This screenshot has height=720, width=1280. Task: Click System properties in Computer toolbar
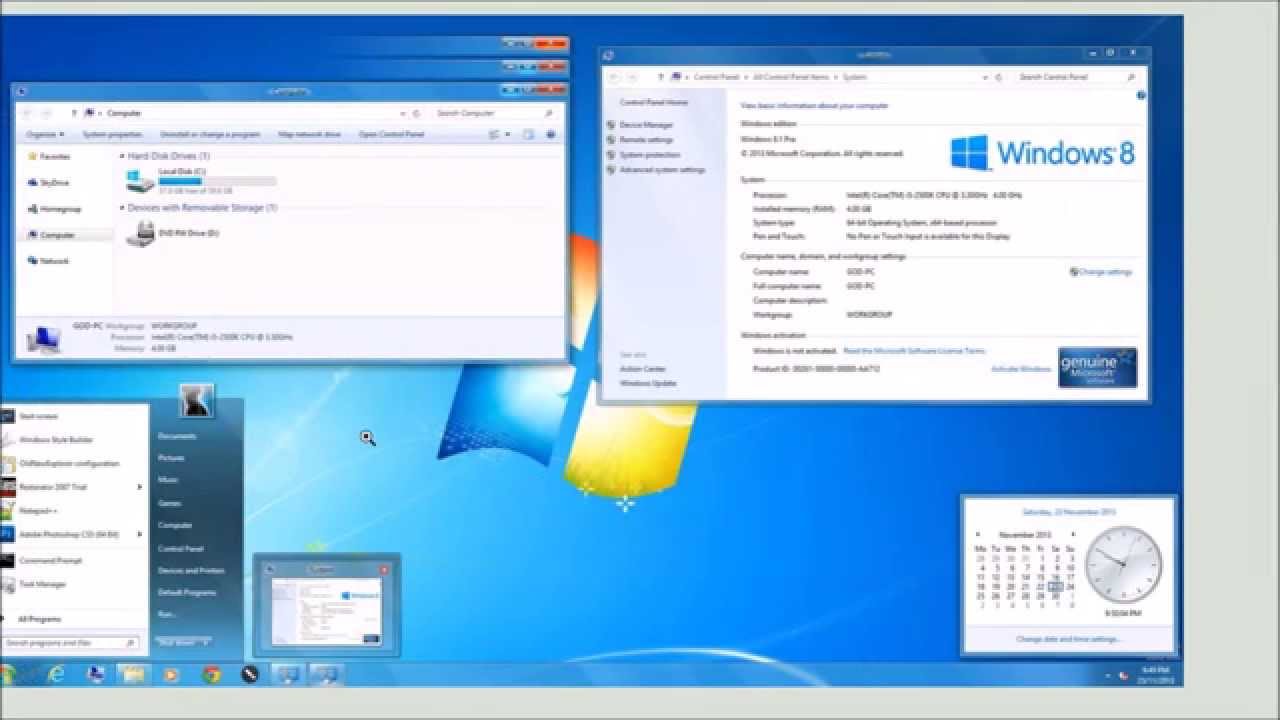pyautogui.click(x=112, y=134)
